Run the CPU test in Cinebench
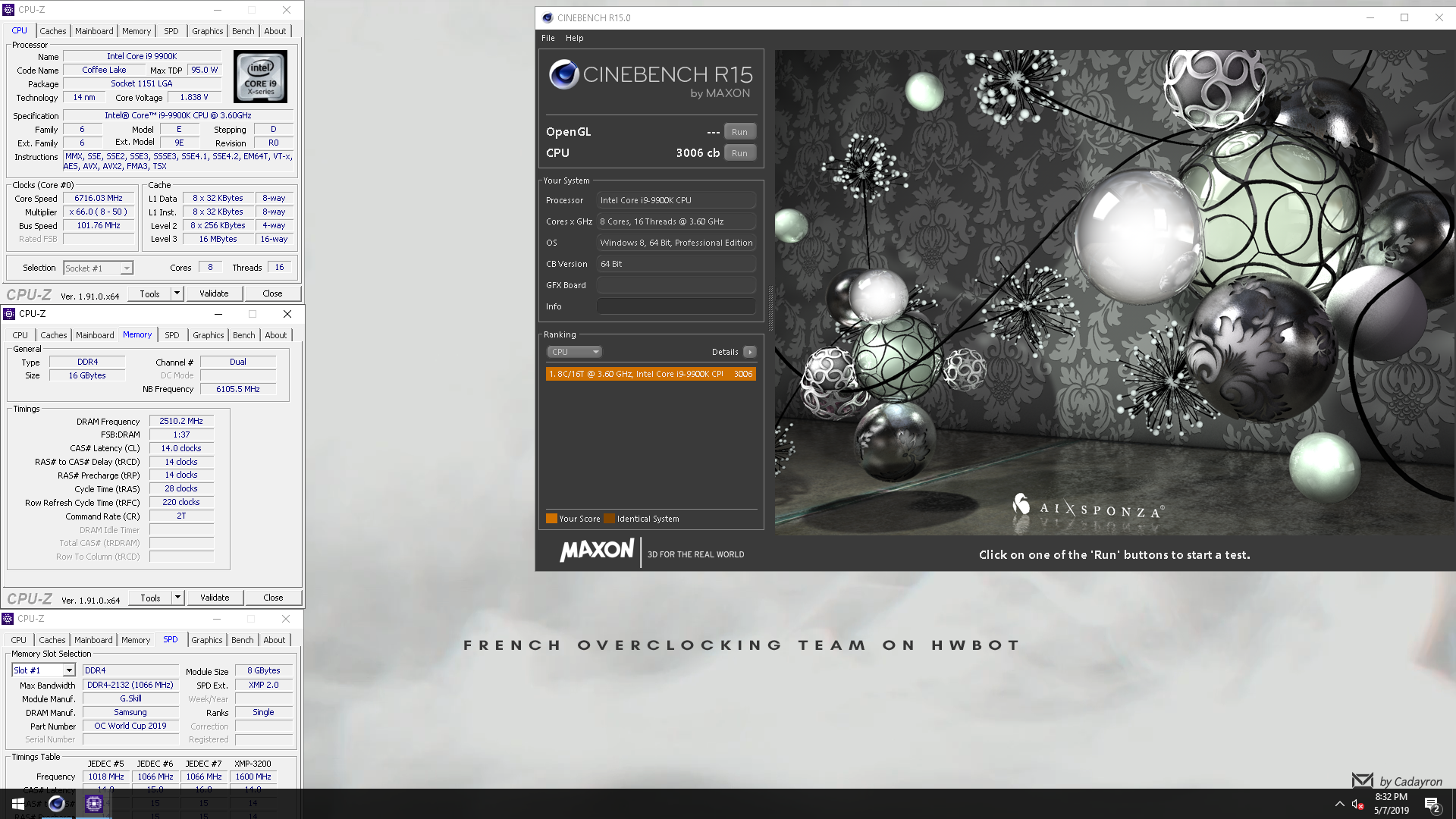The height and width of the screenshot is (819, 1456). [x=739, y=153]
